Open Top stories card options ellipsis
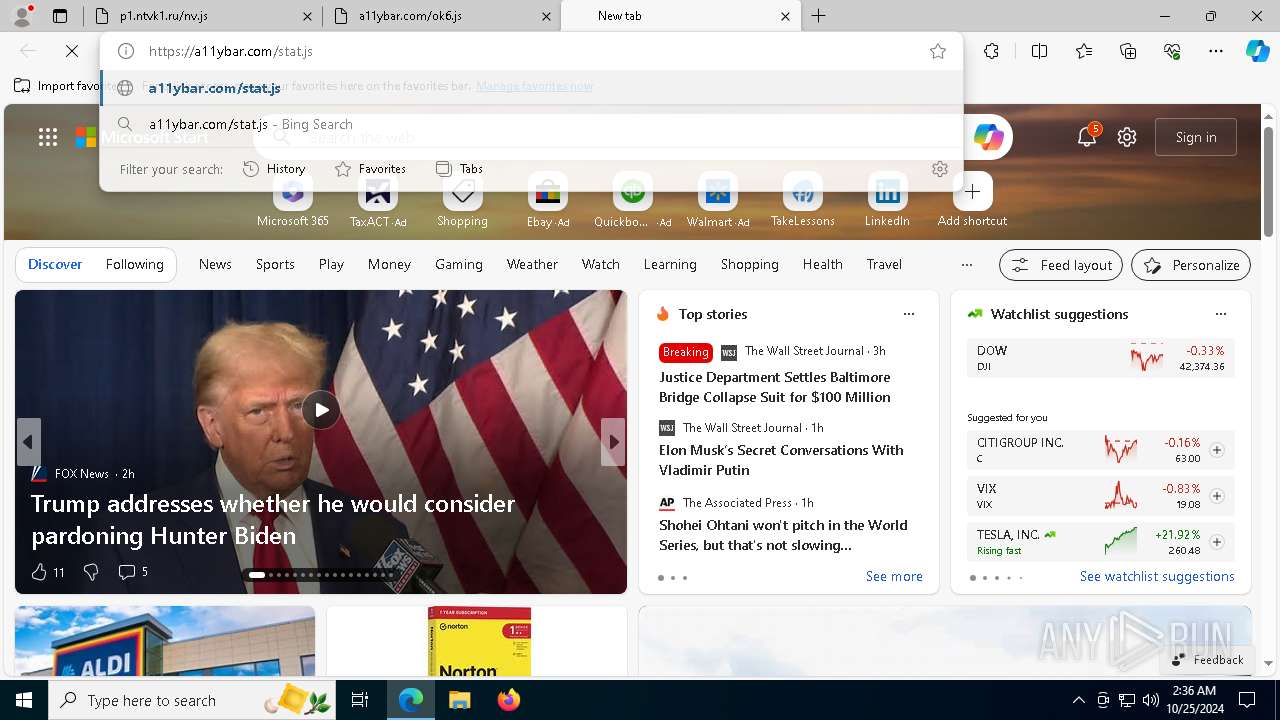 [x=909, y=314]
